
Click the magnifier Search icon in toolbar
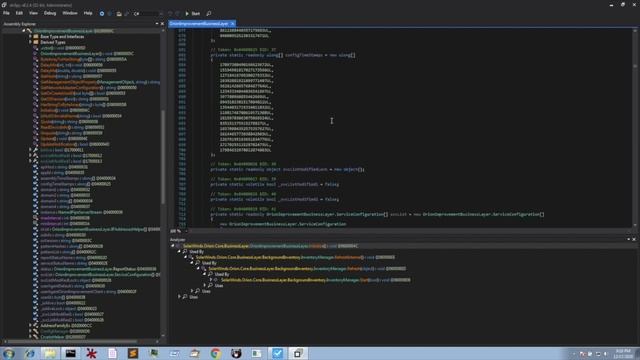point(209,13)
